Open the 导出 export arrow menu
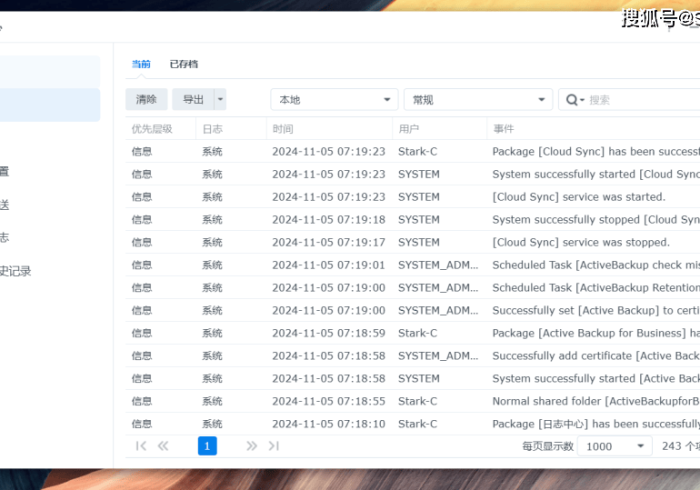 click(x=220, y=100)
